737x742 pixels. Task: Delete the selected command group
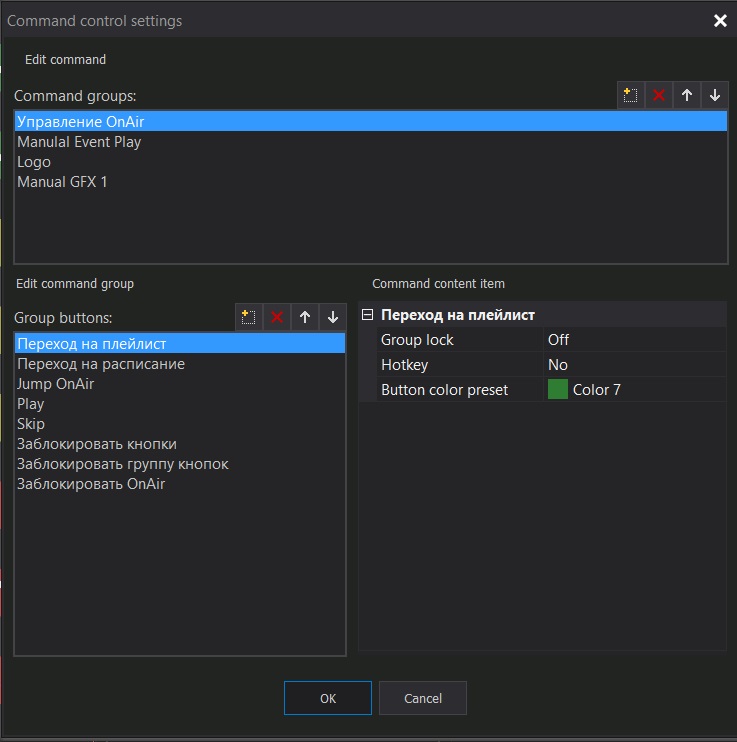tap(658, 95)
